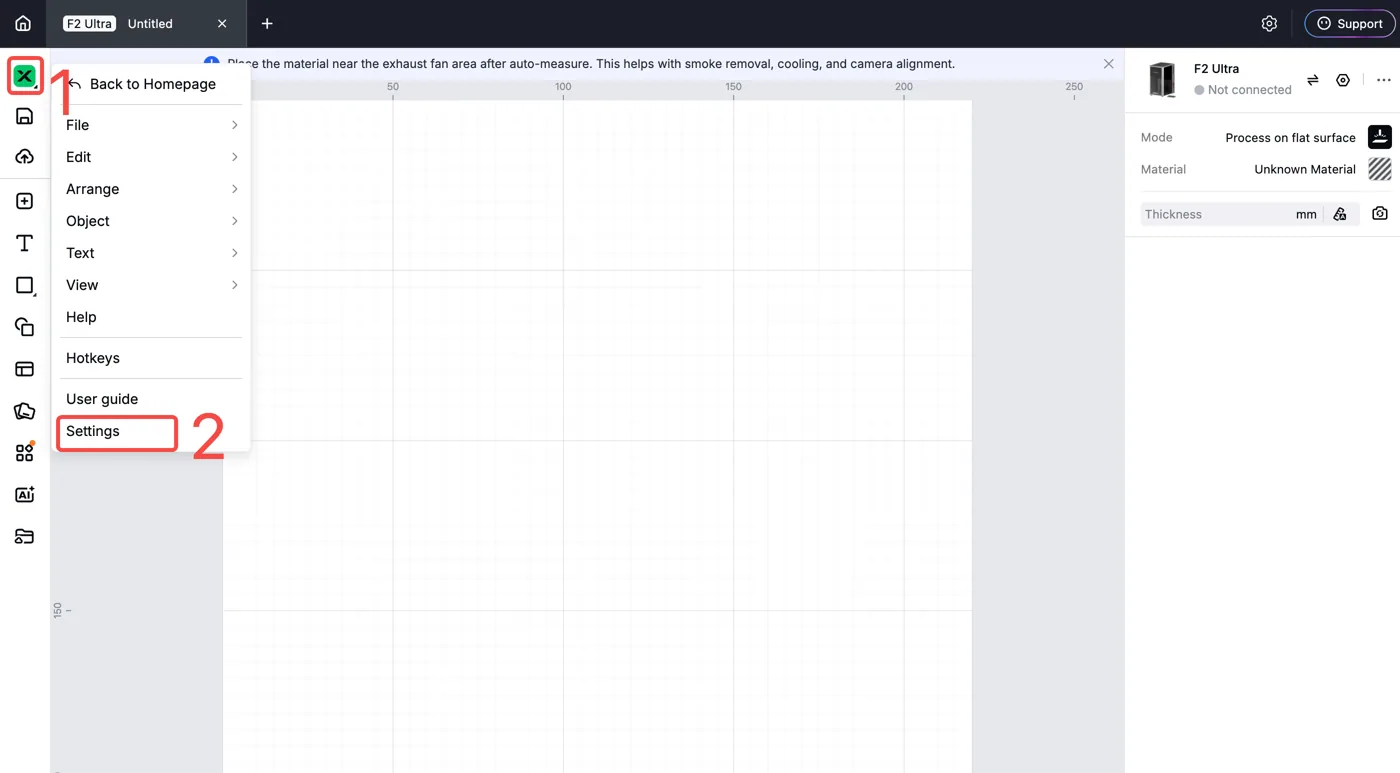Expand the Arrange submenu
Screen dimensions: 1400x773
[x=151, y=189]
